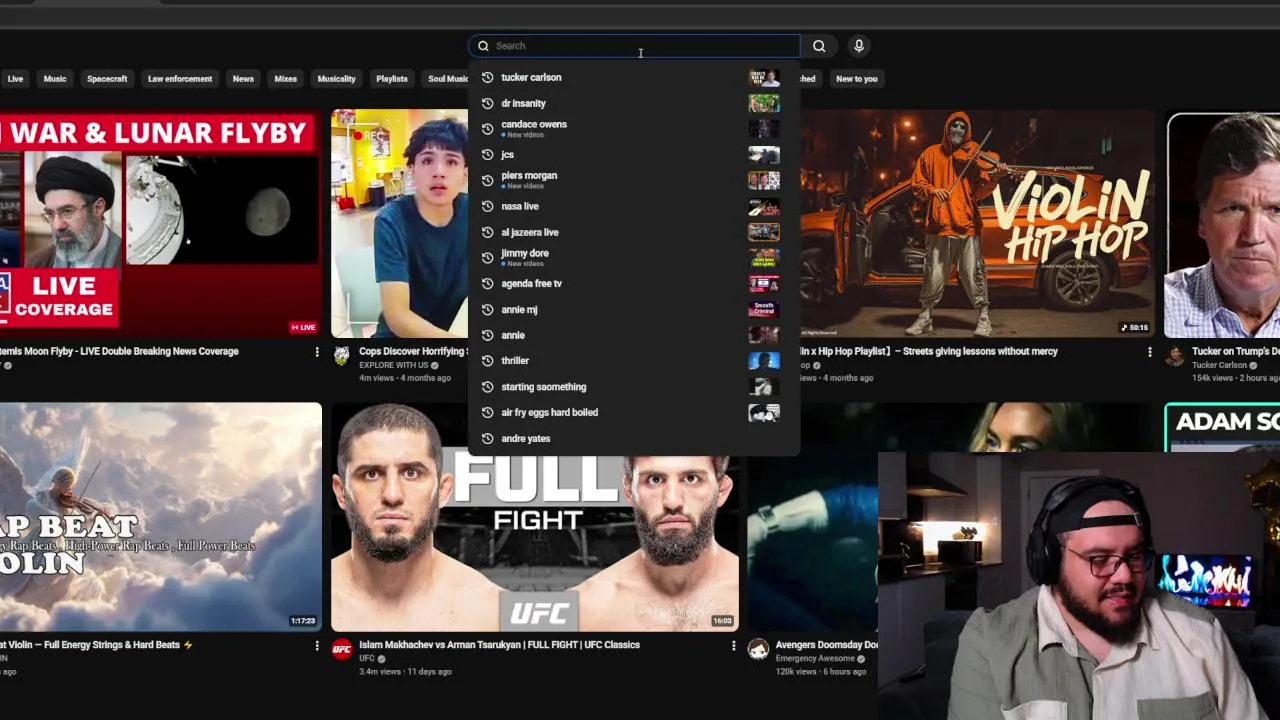
Task: Open EXPLORE WITH US channel avatar
Action: [342, 355]
